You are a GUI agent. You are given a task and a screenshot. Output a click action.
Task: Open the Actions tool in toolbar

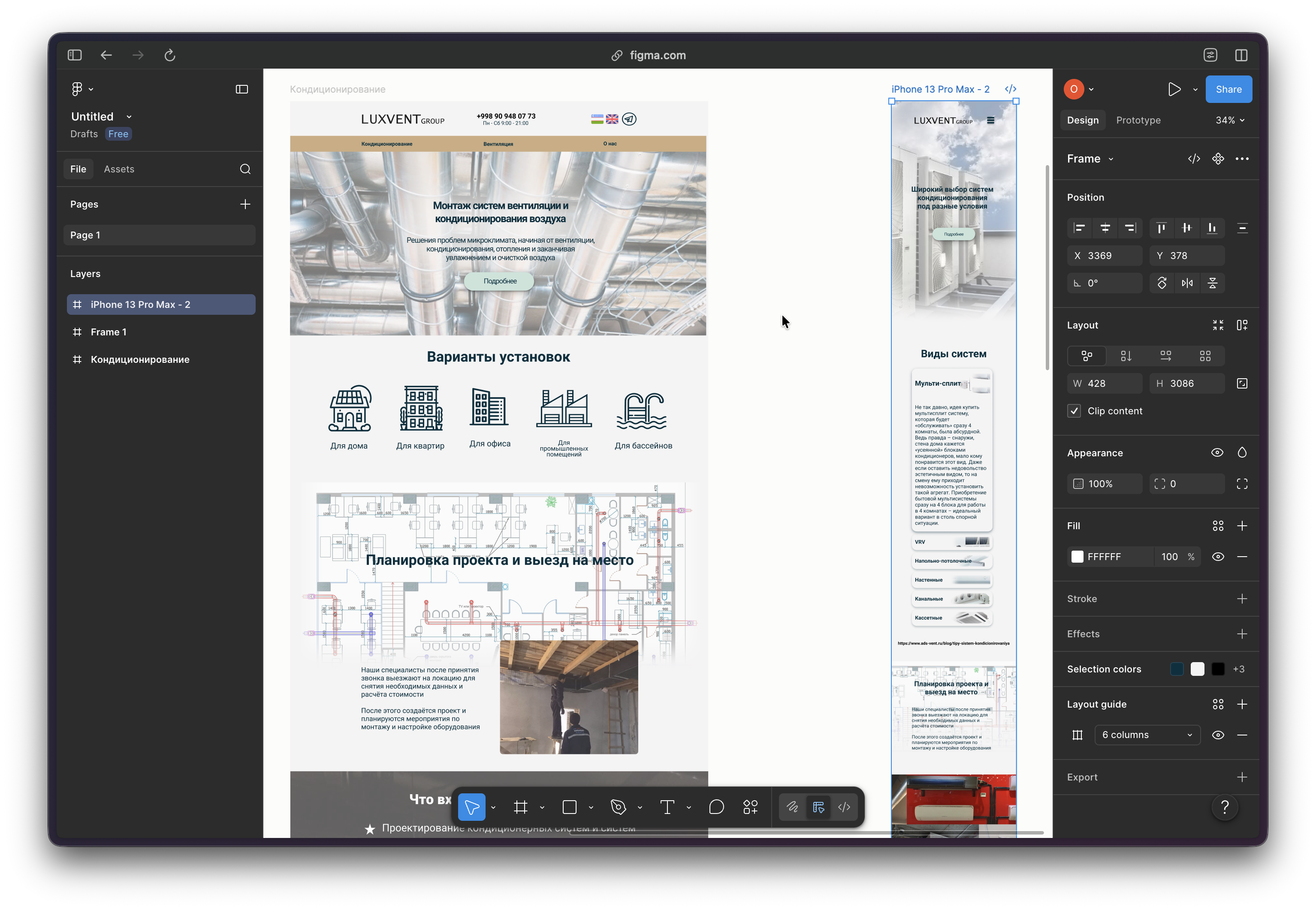[x=750, y=807]
